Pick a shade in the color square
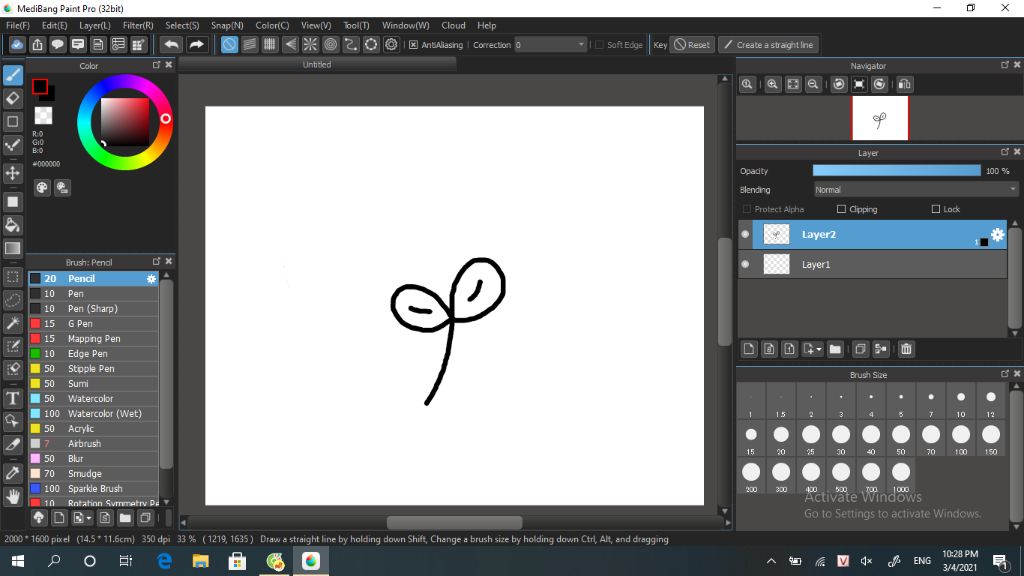1024x576 pixels. tap(124, 122)
